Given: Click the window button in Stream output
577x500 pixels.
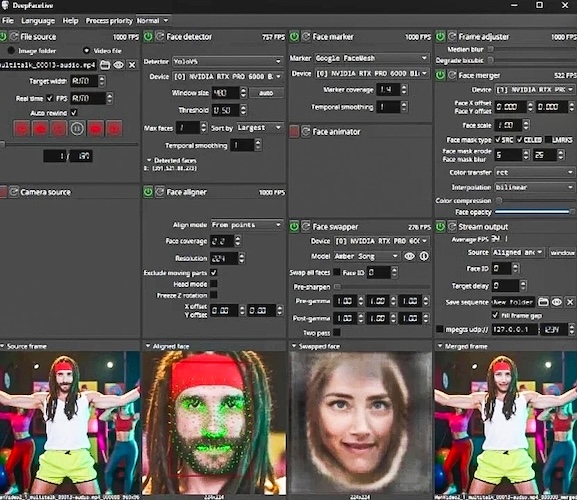Looking at the screenshot, I should click(562, 252).
